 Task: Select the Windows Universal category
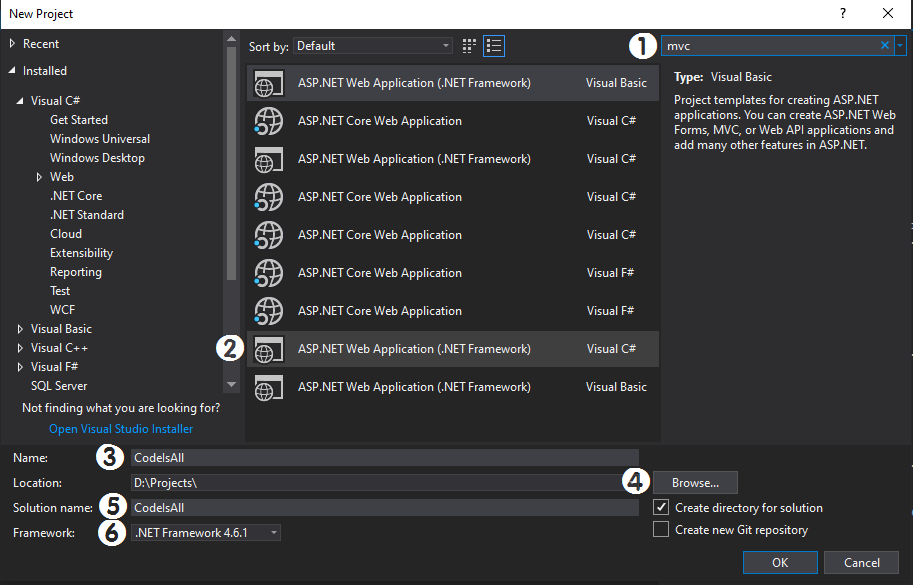pos(100,139)
